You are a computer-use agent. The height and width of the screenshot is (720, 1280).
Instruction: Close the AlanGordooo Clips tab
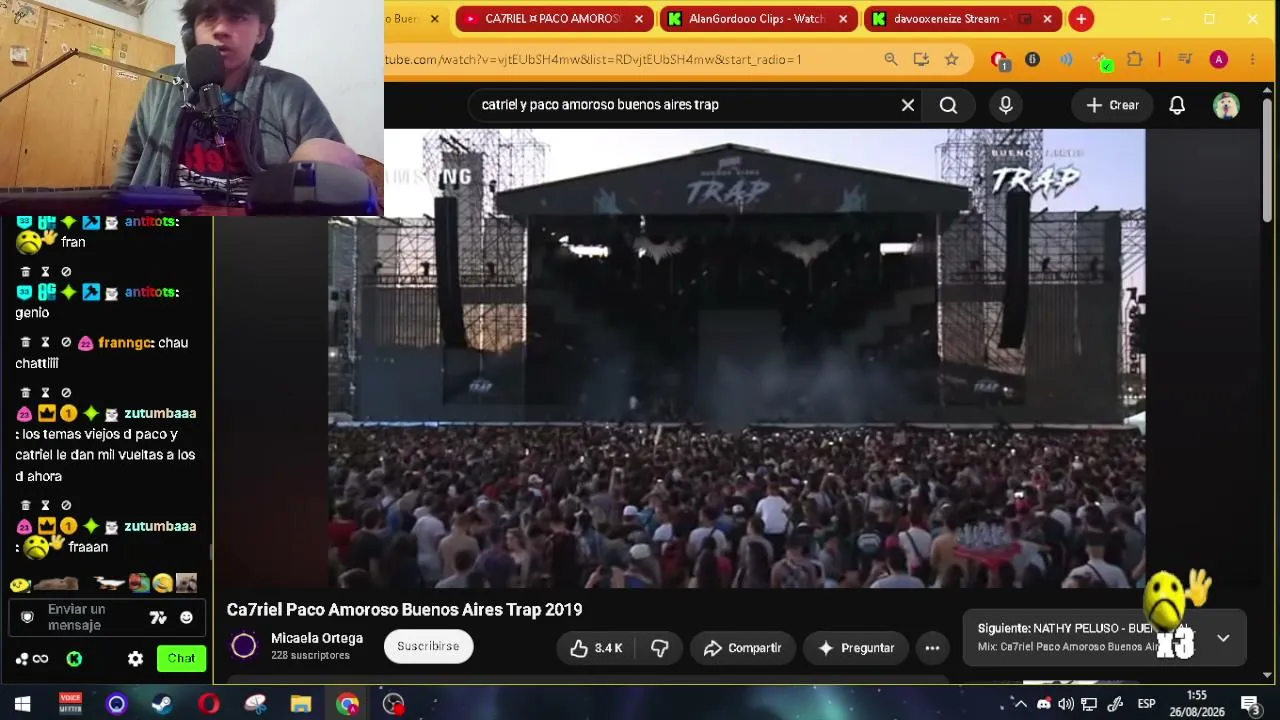843,19
